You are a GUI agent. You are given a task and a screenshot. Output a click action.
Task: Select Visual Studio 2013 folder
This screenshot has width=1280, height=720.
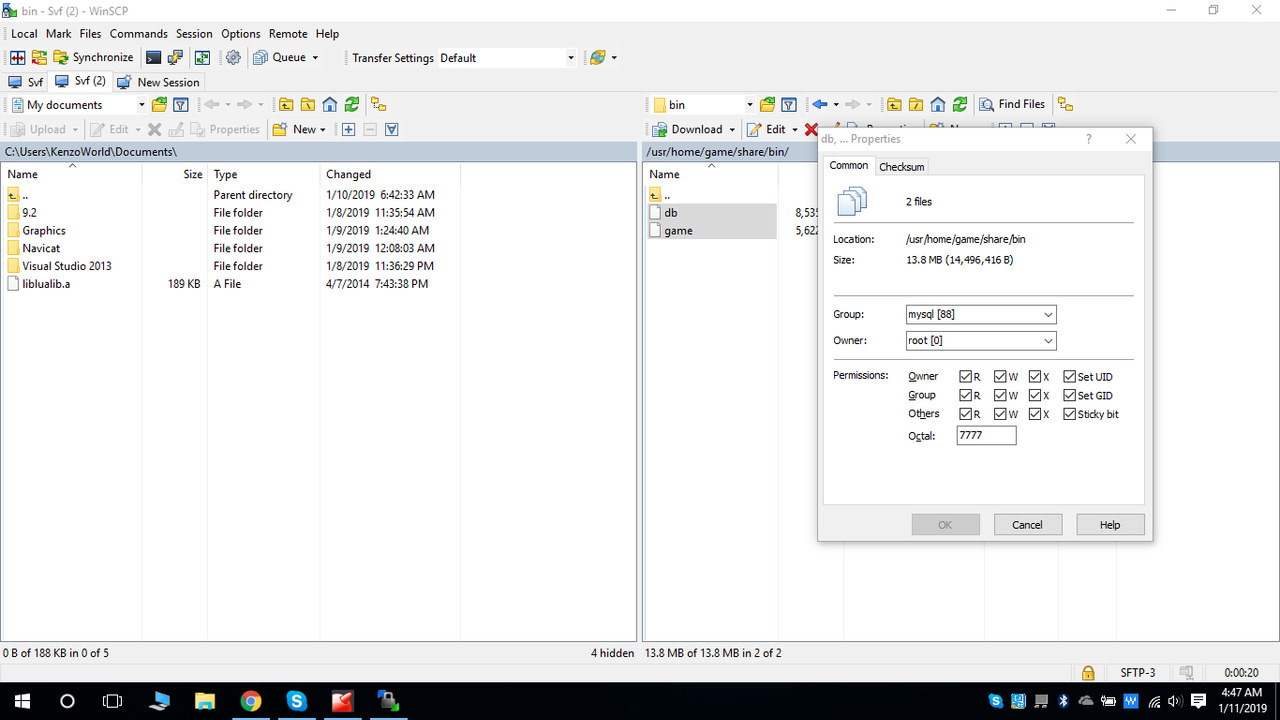coord(67,266)
